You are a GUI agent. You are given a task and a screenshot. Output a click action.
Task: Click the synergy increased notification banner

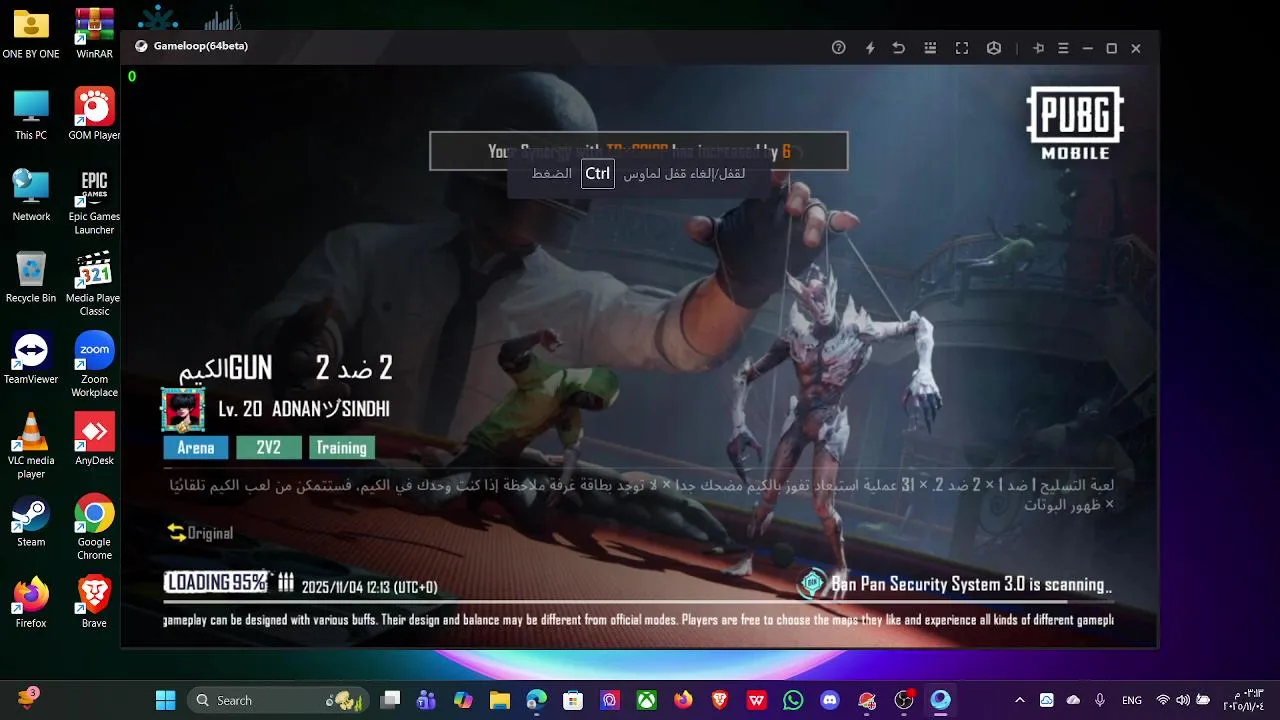click(639, 151)
